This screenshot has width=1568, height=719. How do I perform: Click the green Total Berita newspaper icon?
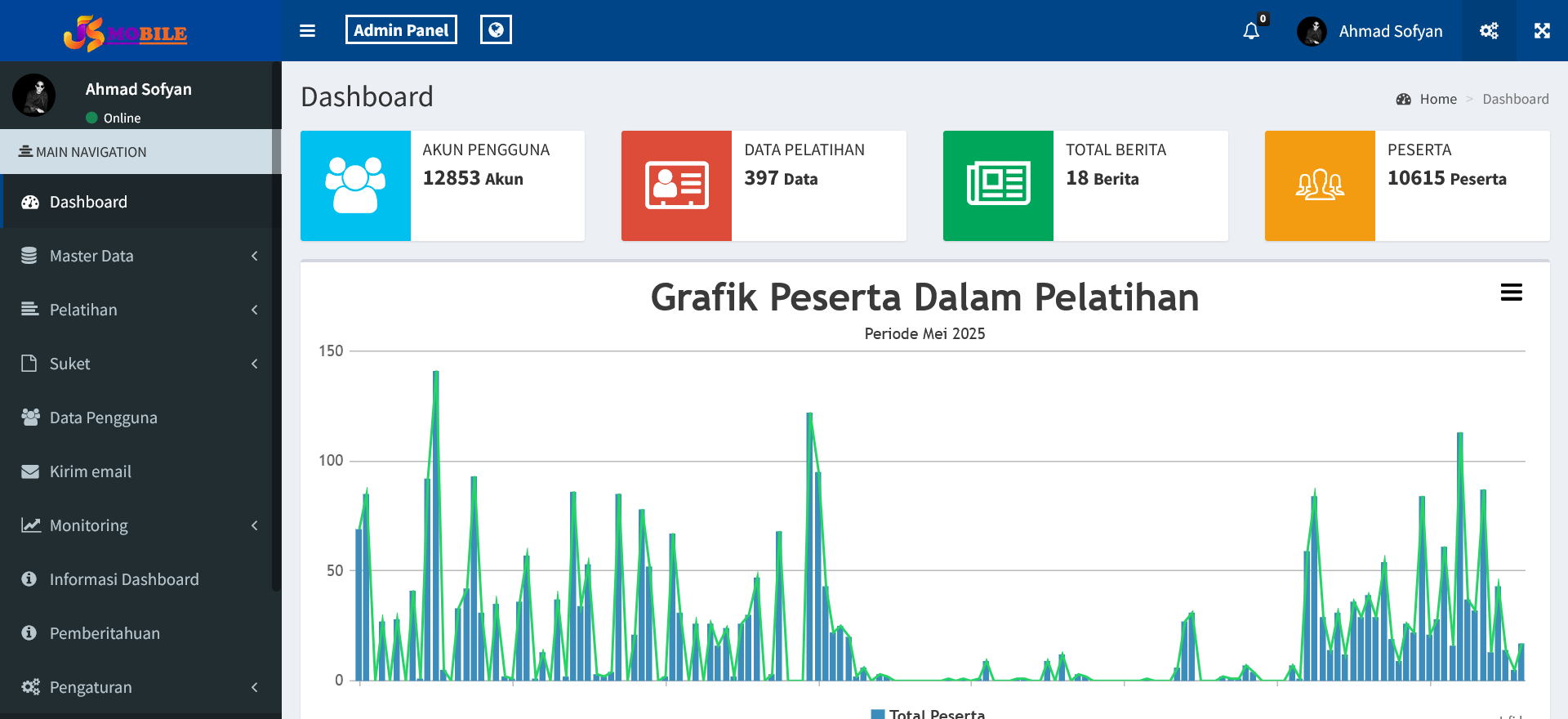coord(998,185)
